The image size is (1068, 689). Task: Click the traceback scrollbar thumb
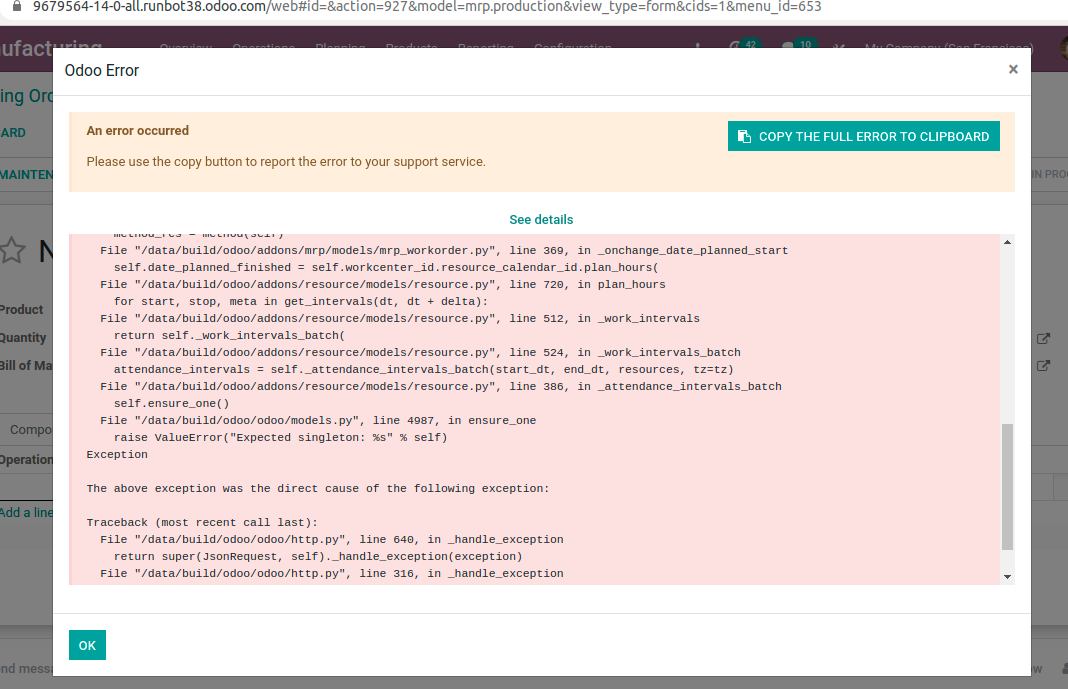1007,487
